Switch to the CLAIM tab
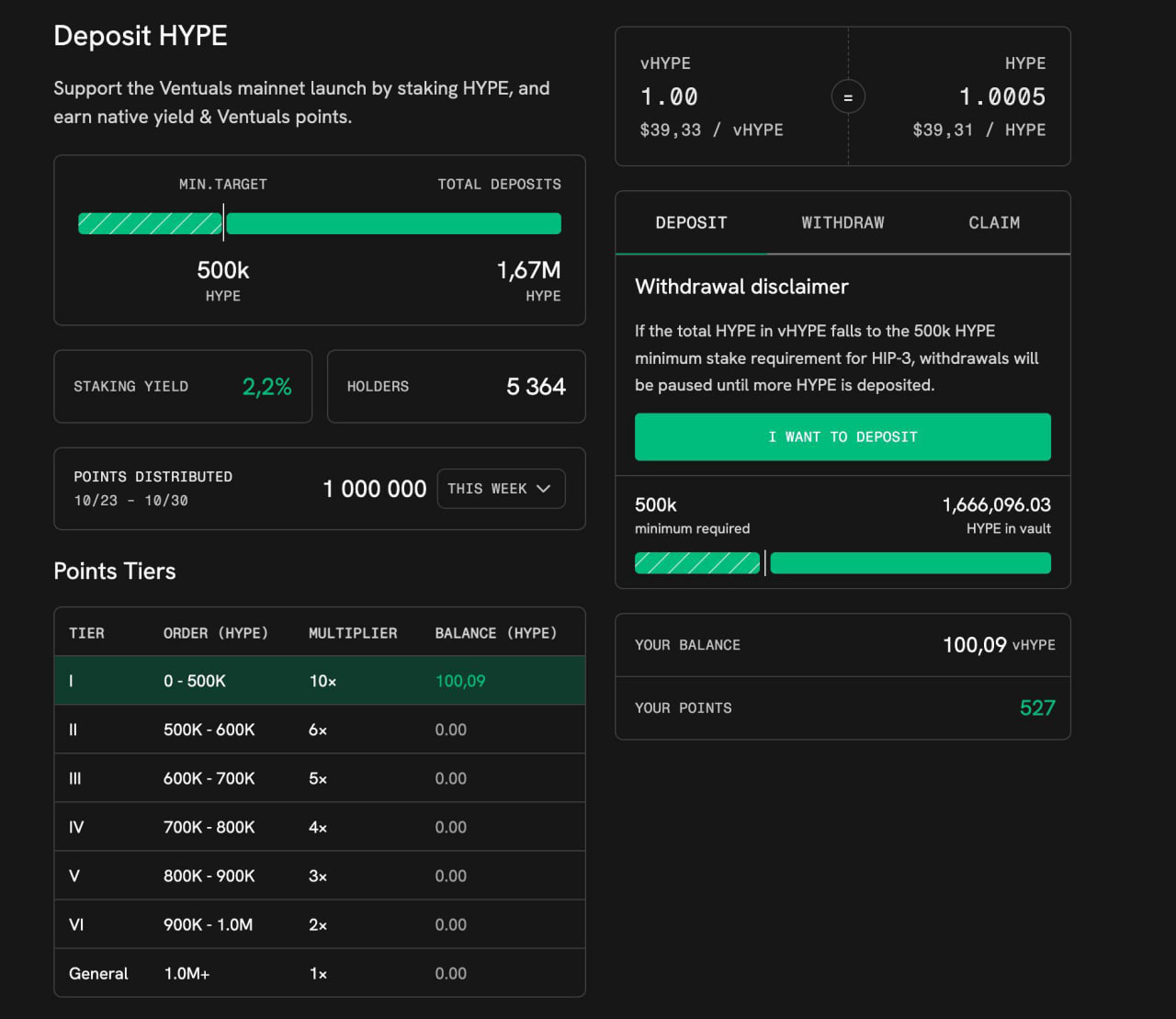The image size is (1176, 1019). coord(993,222)
